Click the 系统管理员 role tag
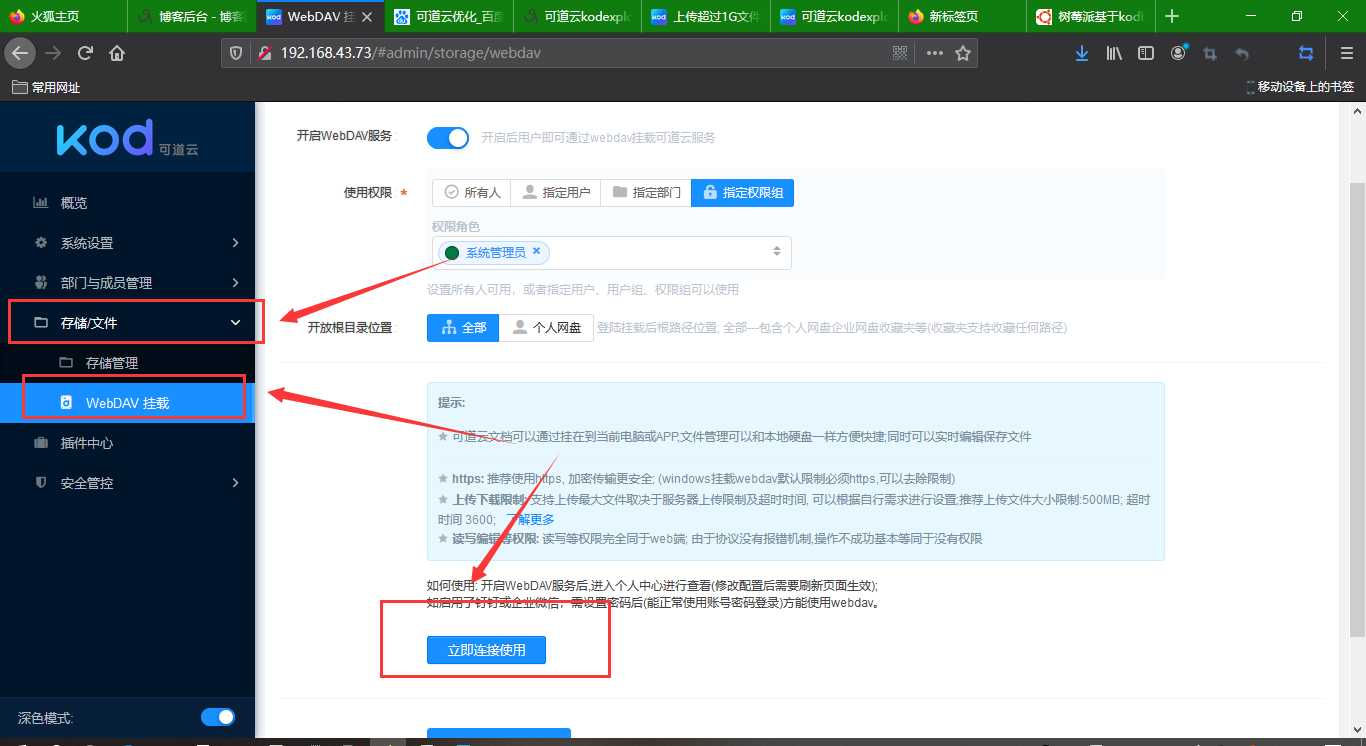The width and height of the screenshot is (1366, 746). click(x=492, y=252)
